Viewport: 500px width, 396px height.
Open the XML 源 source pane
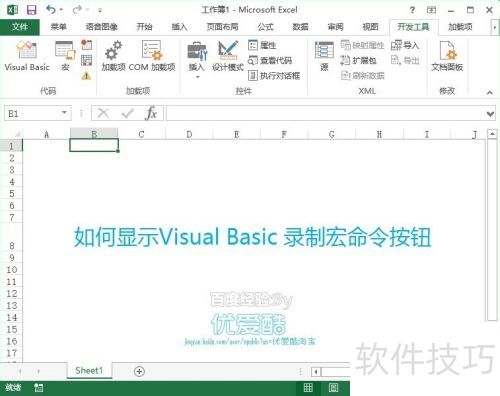tap(324, 56)
